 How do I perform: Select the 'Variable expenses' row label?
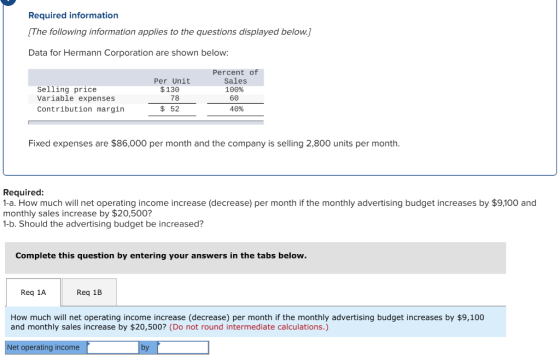[76, 98]
